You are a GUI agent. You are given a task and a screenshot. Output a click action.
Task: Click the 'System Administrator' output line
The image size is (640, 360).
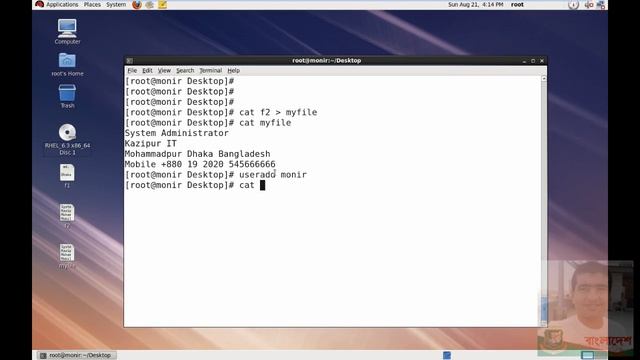tap(177, 133)
